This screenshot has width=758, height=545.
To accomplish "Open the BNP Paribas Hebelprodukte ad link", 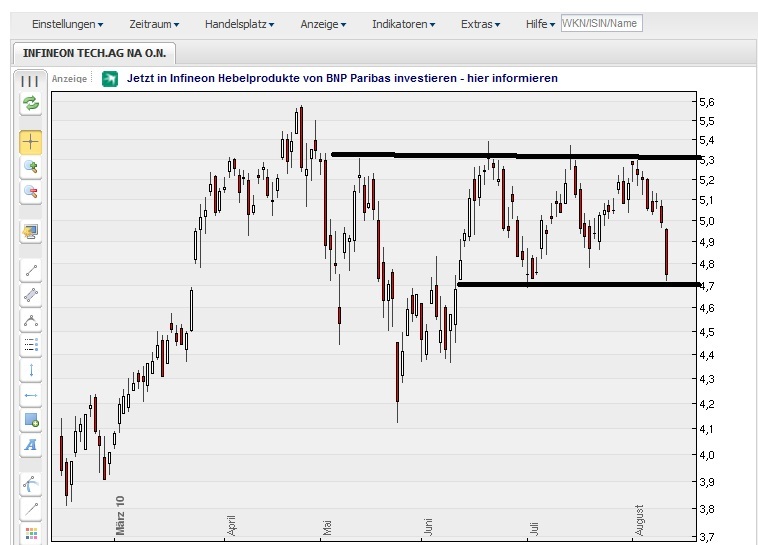I will click(342, 78).
